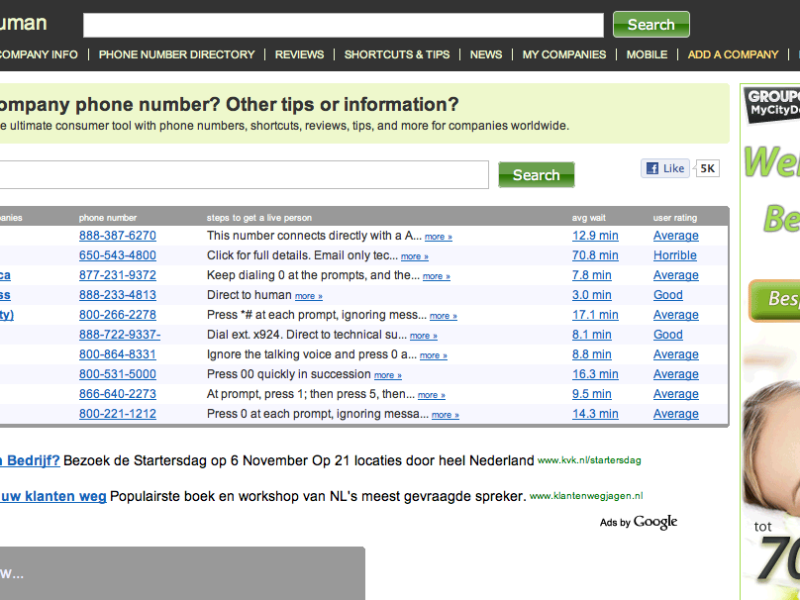
Task: Open the Average rating for 800-221-1212 row
Action: click(676, 414)
